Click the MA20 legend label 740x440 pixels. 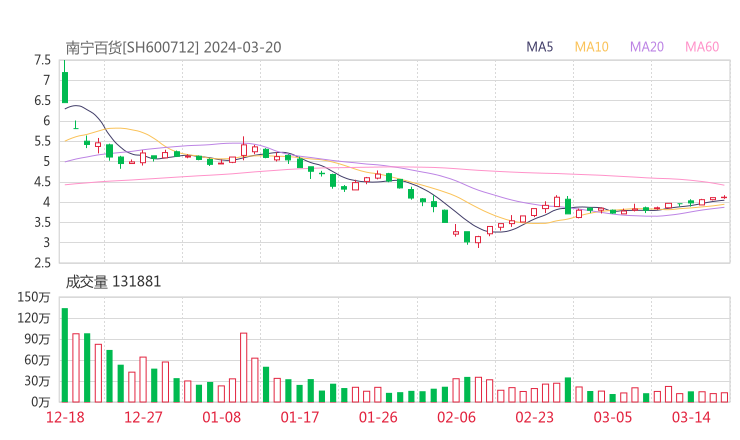coord(647,47)
